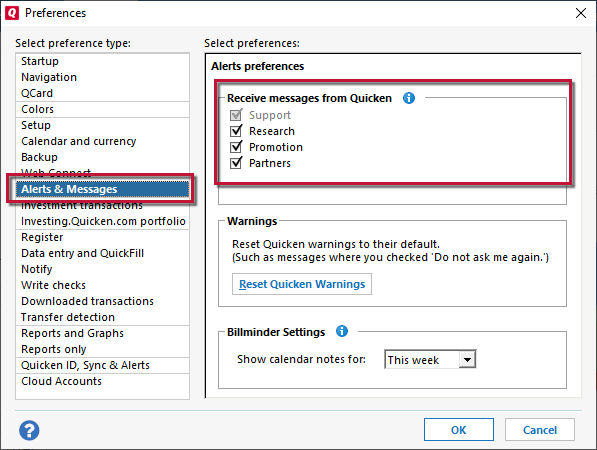Image resolution: width=597 pixels, height=450 pixels.
Task: Click Reset Quicken warnings to their default text
Action: click(x=336, y=244)
